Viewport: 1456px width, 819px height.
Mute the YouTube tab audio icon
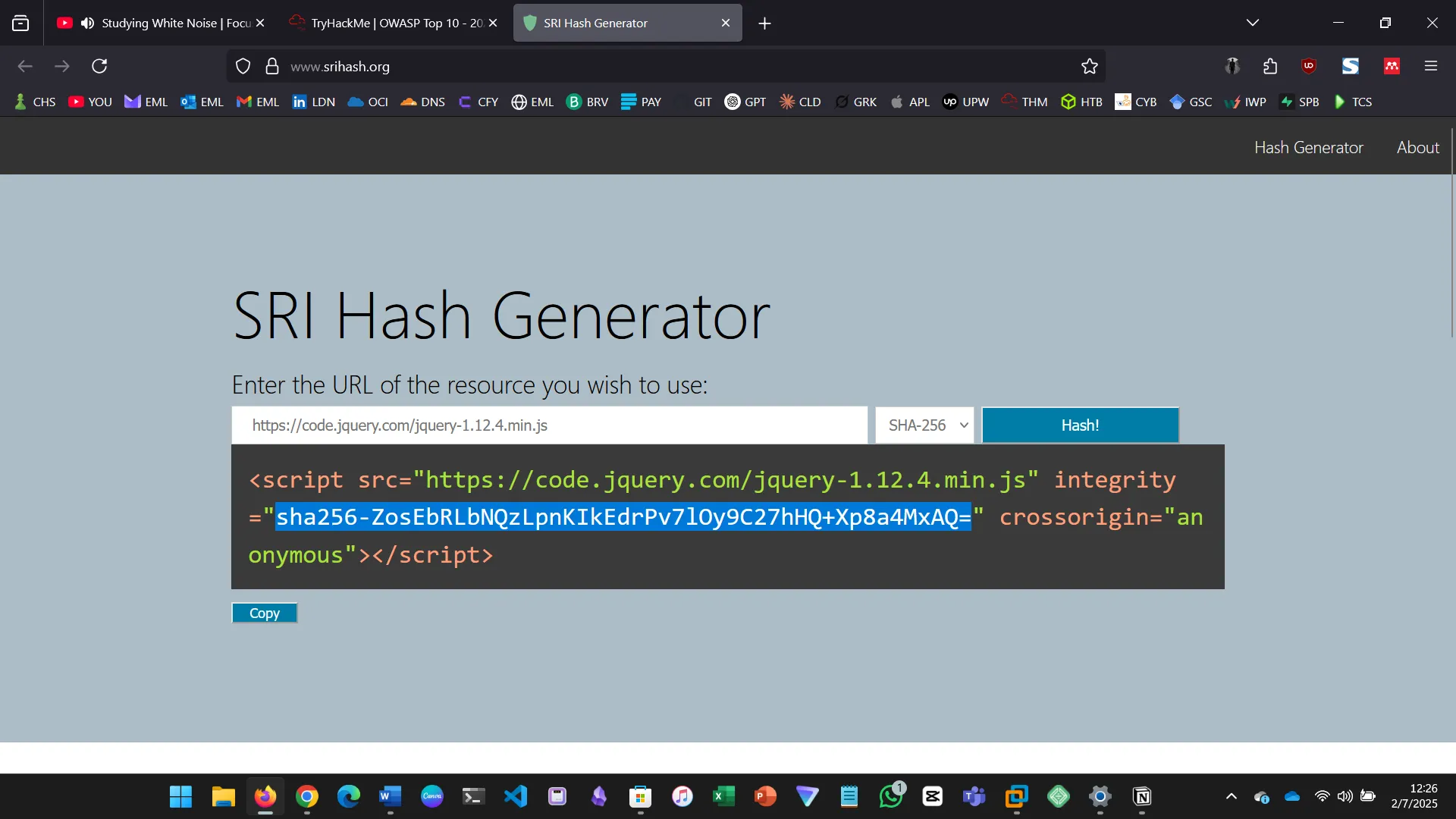[88, 23]
